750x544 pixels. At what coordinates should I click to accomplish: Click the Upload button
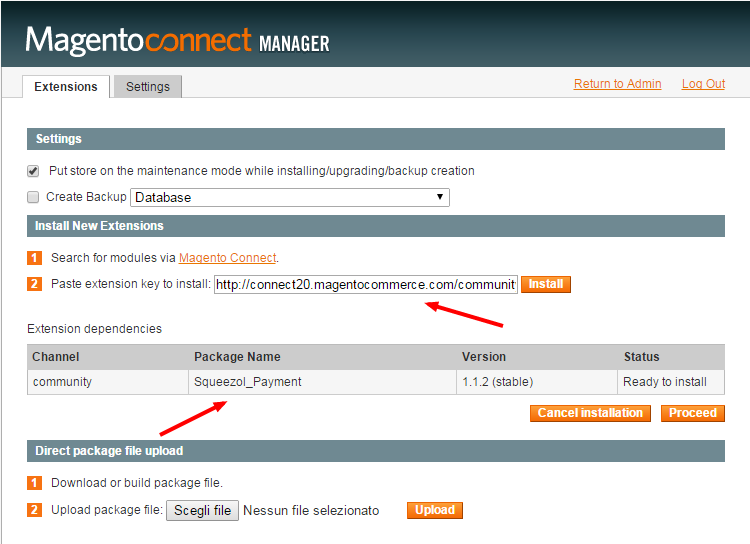(x=435, y=510)
